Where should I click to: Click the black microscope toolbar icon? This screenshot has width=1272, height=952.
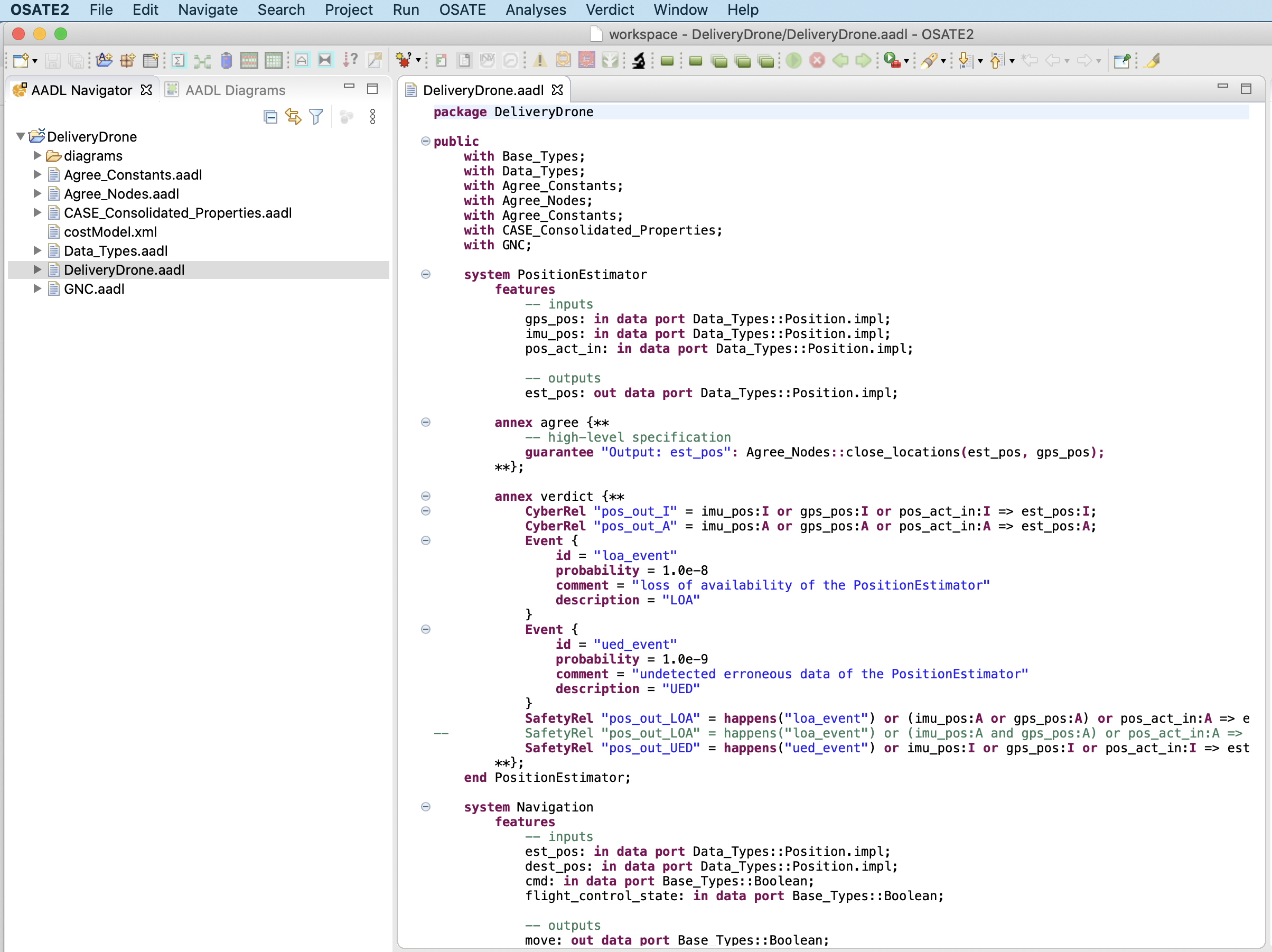(639, 60)
